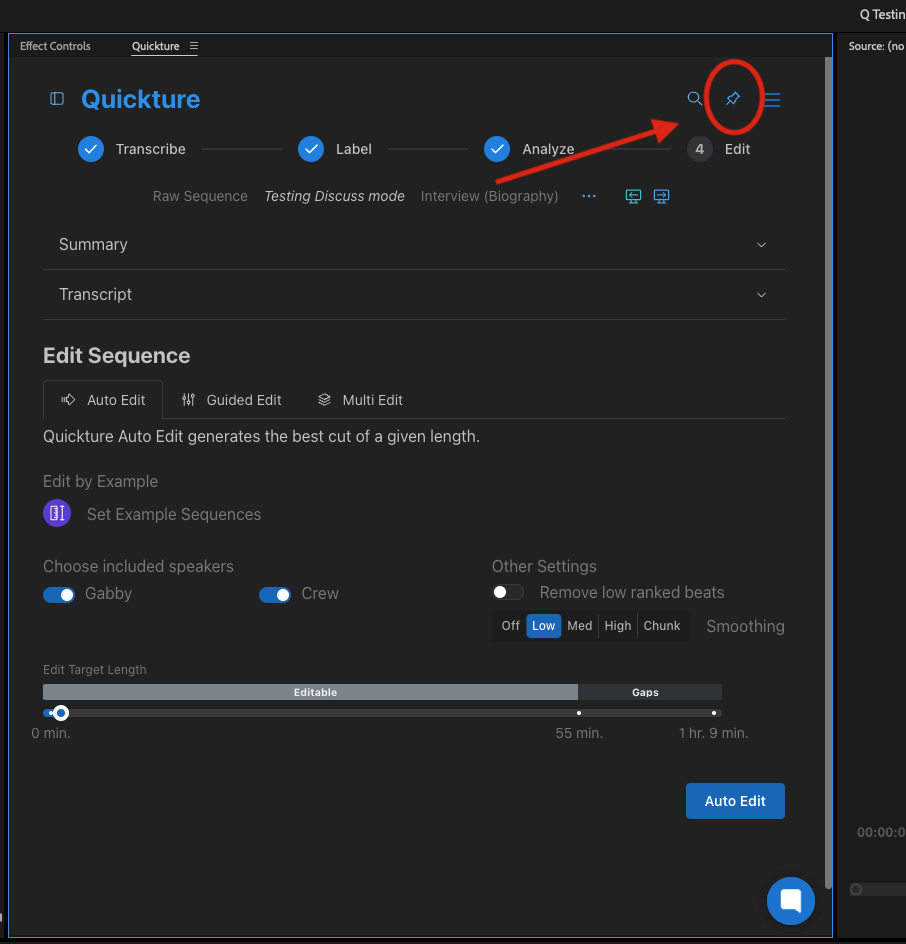This screenshot has width=906, height=944.
Task: Click the Edit Target Length slider handle
Action: pos(60,713)
